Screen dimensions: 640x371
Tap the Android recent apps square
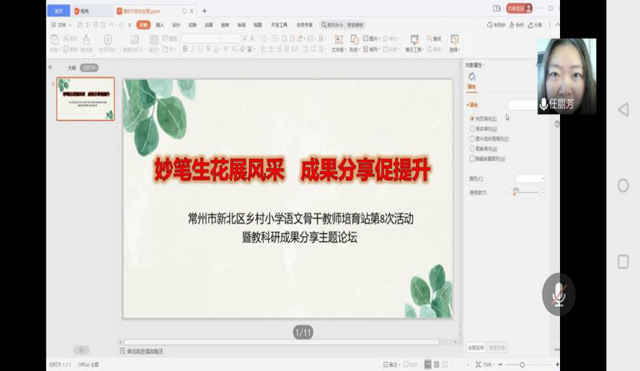coord(623,262)
